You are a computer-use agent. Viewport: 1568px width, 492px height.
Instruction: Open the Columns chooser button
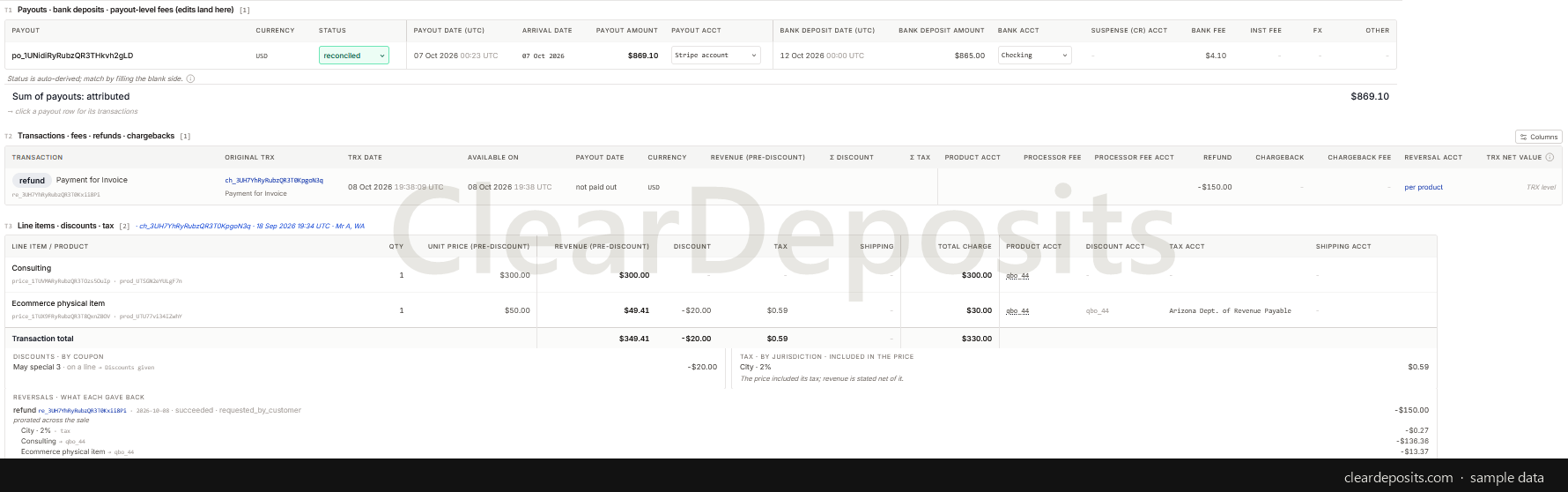(x=1539, y=137)
